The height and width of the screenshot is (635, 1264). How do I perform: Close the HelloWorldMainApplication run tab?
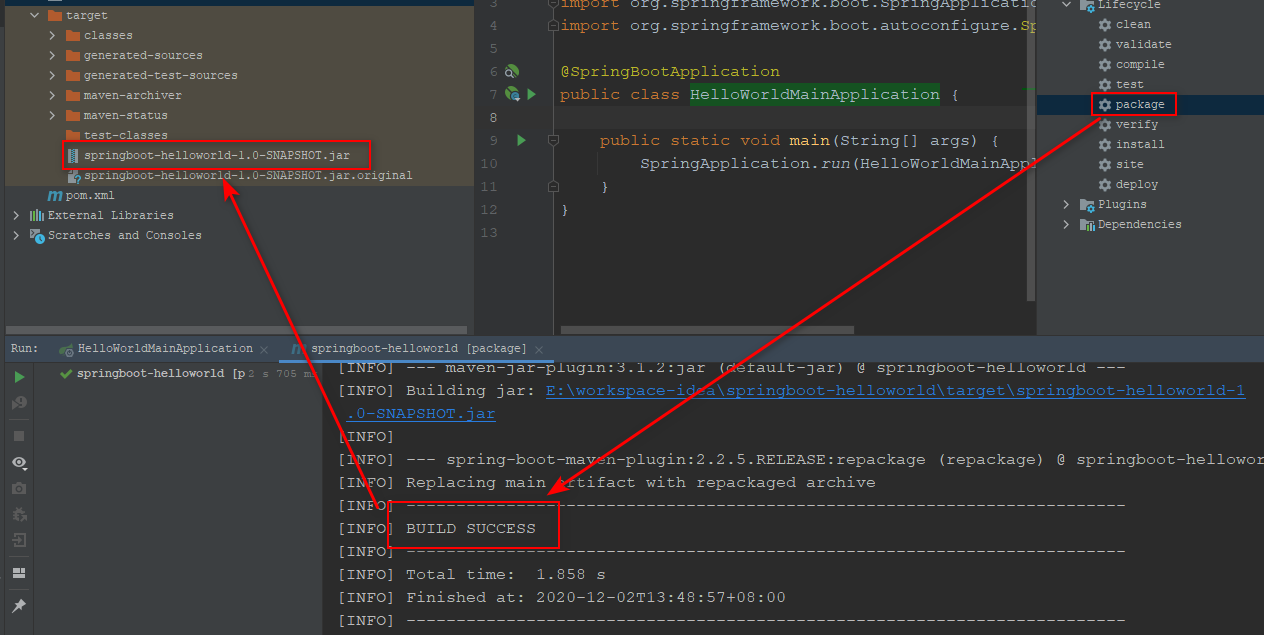[x=264, y=350]
